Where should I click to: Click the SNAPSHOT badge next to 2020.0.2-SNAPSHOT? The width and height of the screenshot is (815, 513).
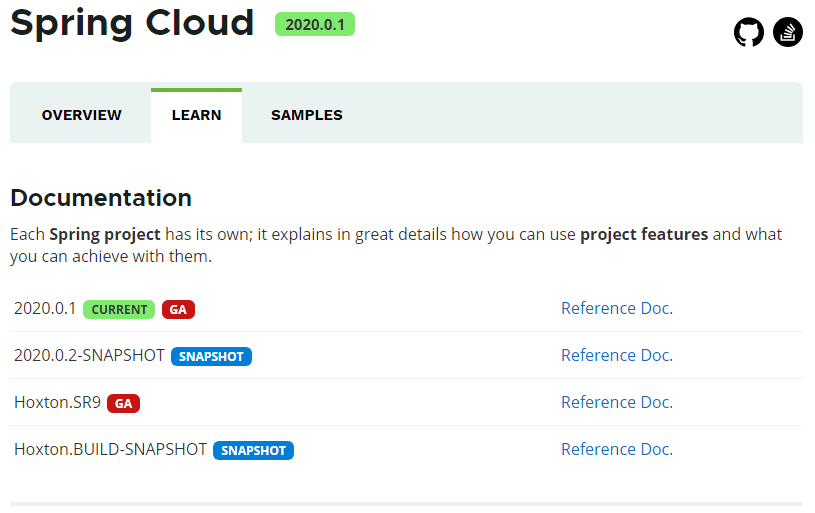tap(212, 357)
